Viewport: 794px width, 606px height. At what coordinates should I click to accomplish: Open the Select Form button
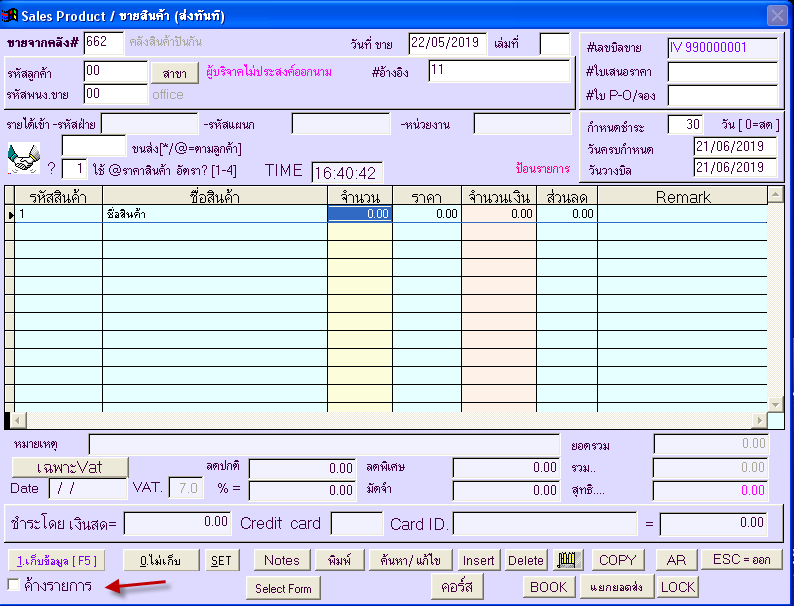(x=283, y=588)
